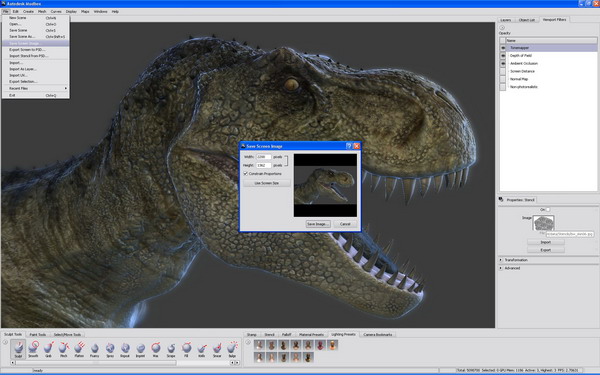Image resolution: width=600 pixels, height=375 pixels.
Task: Click the round button beside the Sculpt tool
Action: pos(5,342)
